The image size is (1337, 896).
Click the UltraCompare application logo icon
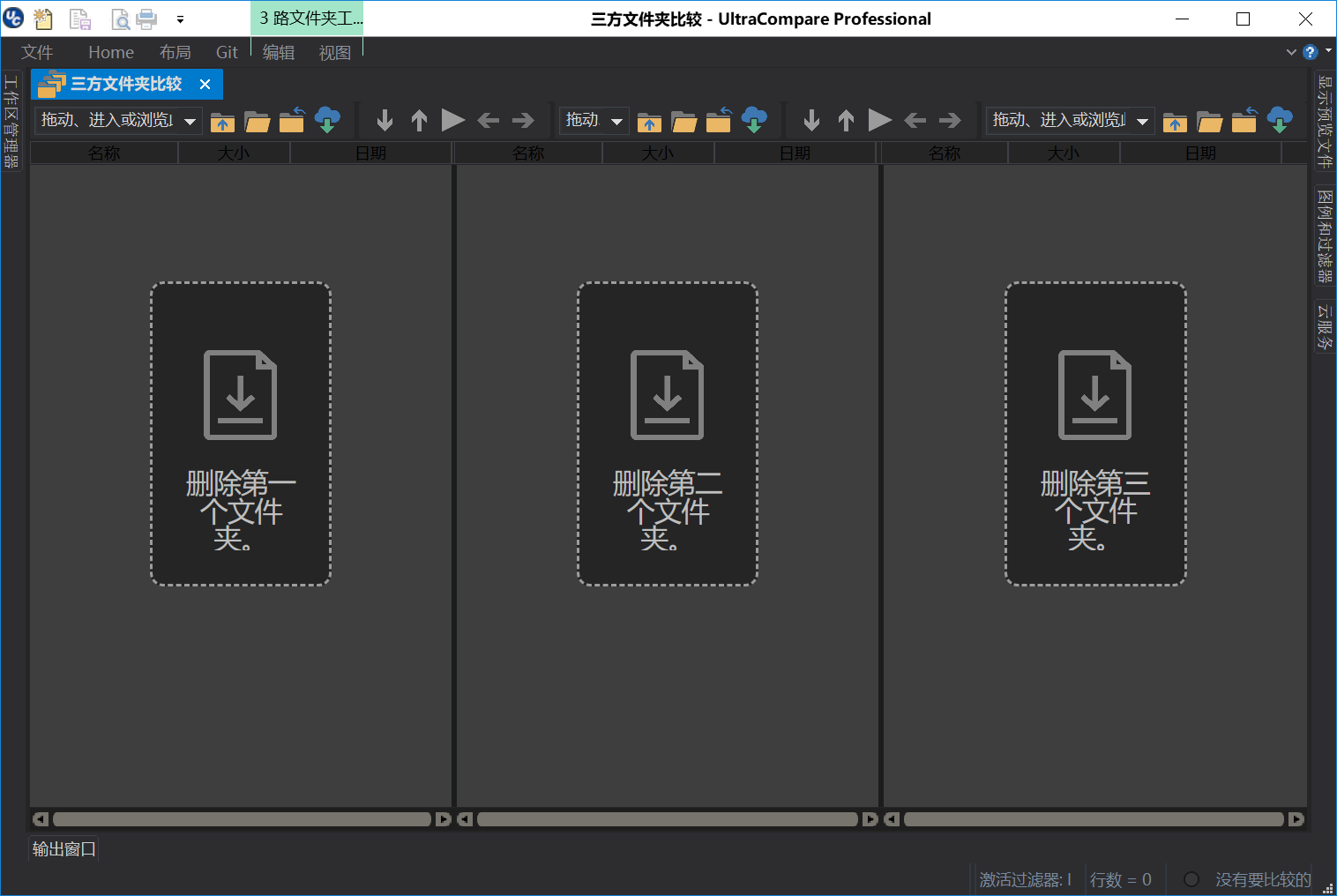coord(13,18)
